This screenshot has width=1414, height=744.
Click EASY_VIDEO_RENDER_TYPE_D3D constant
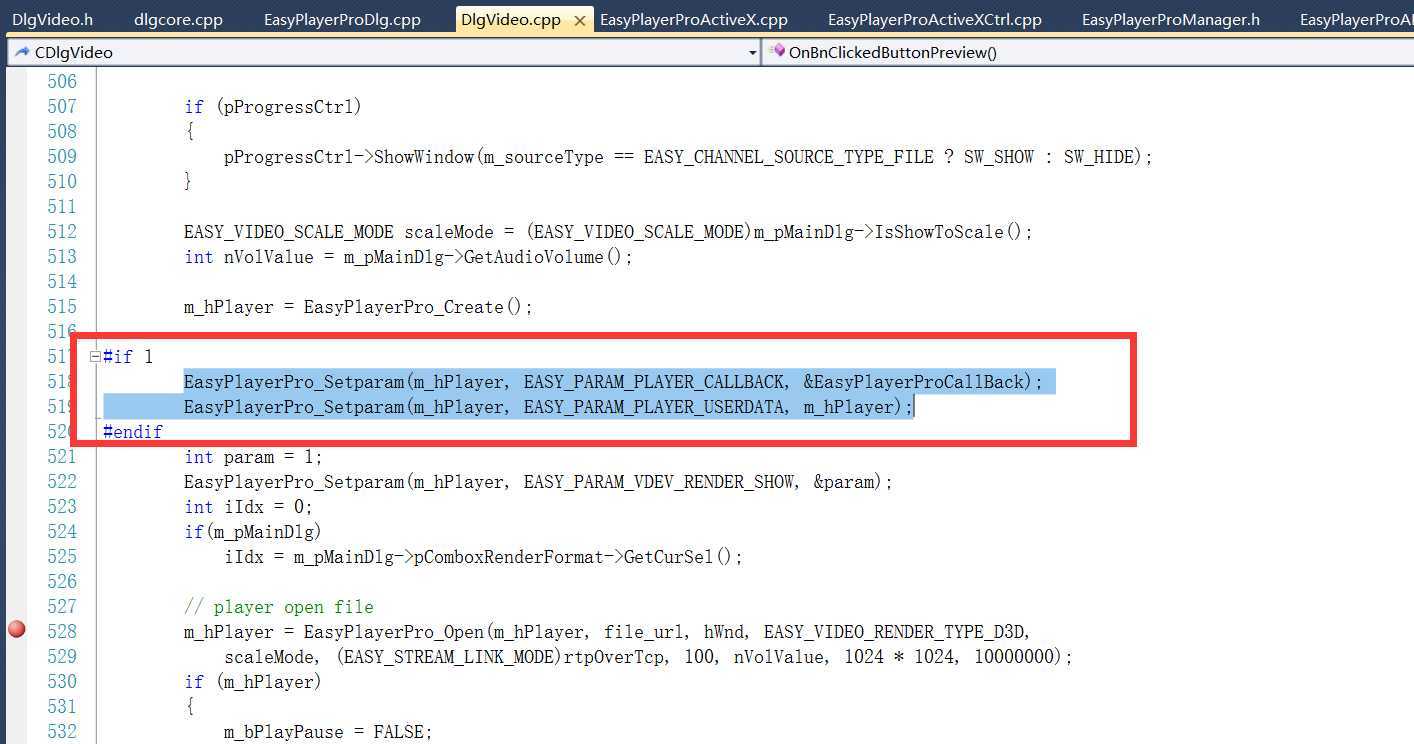click(x=893, y=632)
